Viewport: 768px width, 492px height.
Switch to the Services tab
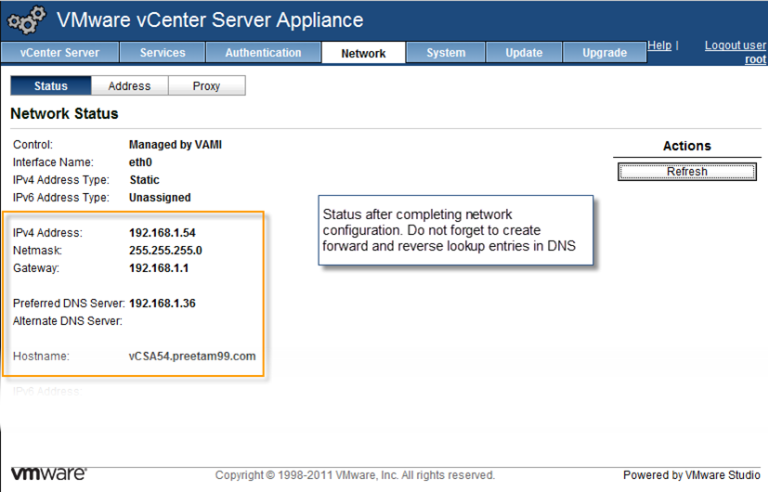(163, 52)
